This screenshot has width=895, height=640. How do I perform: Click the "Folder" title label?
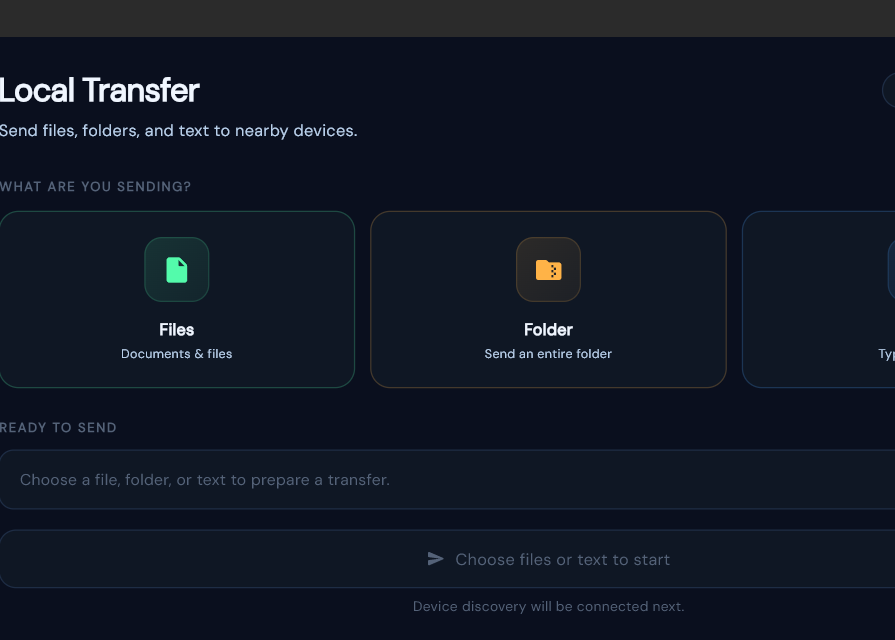tap(548, 330)
